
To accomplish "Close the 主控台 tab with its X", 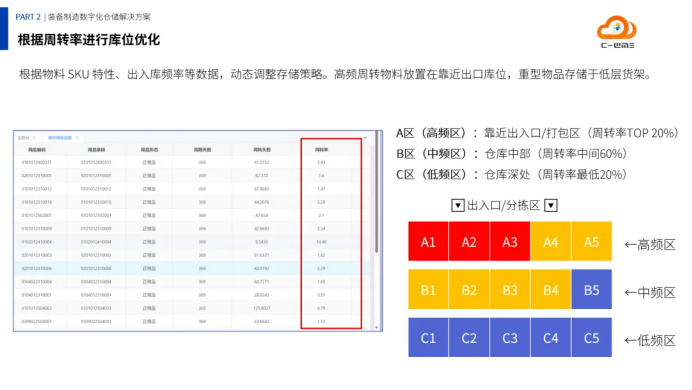I will tap(34, 138).
